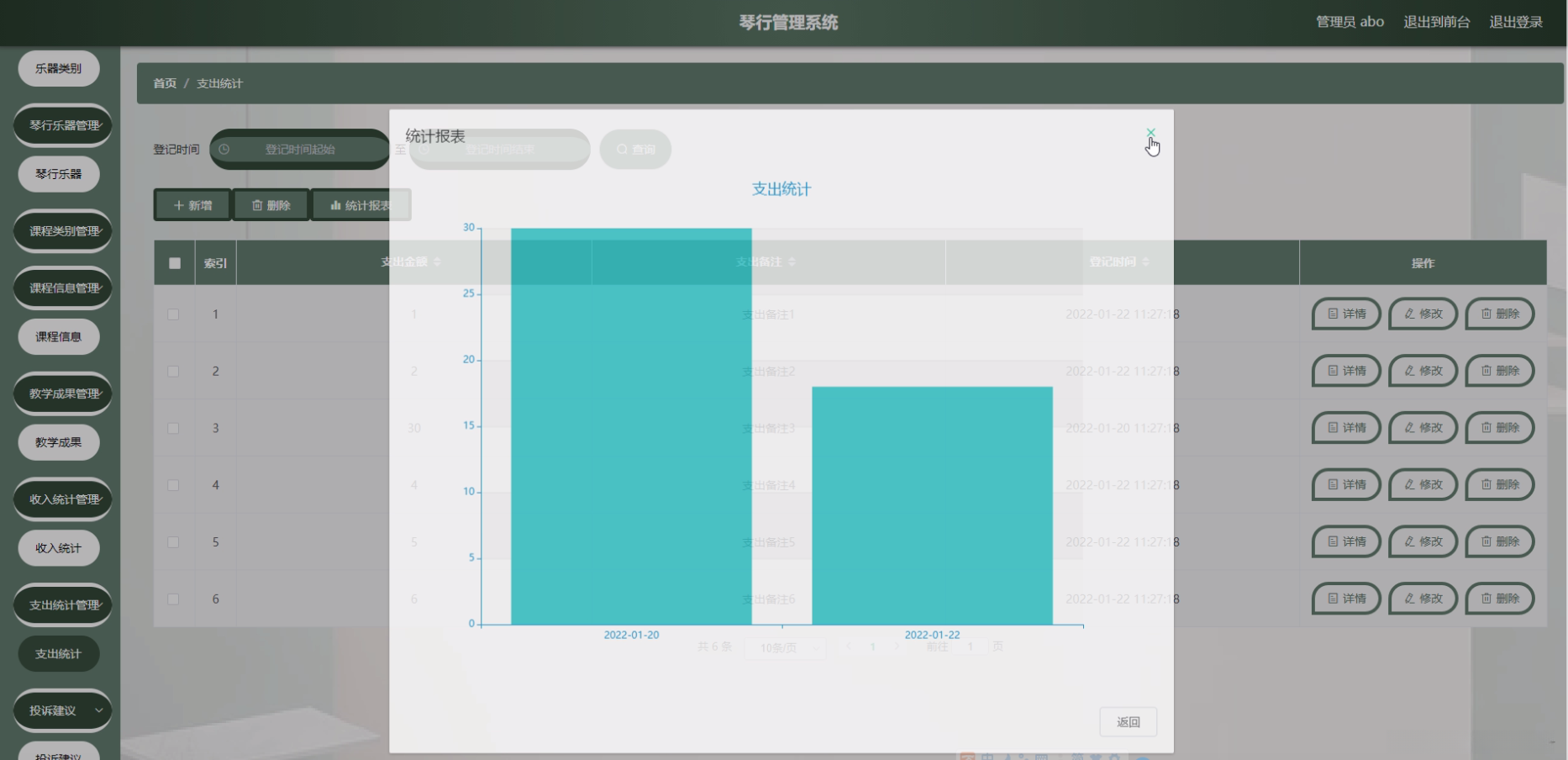Open 收入统计 in the sidebar
The height and width of the screenshot is (760, 1568).
[59, 548]
